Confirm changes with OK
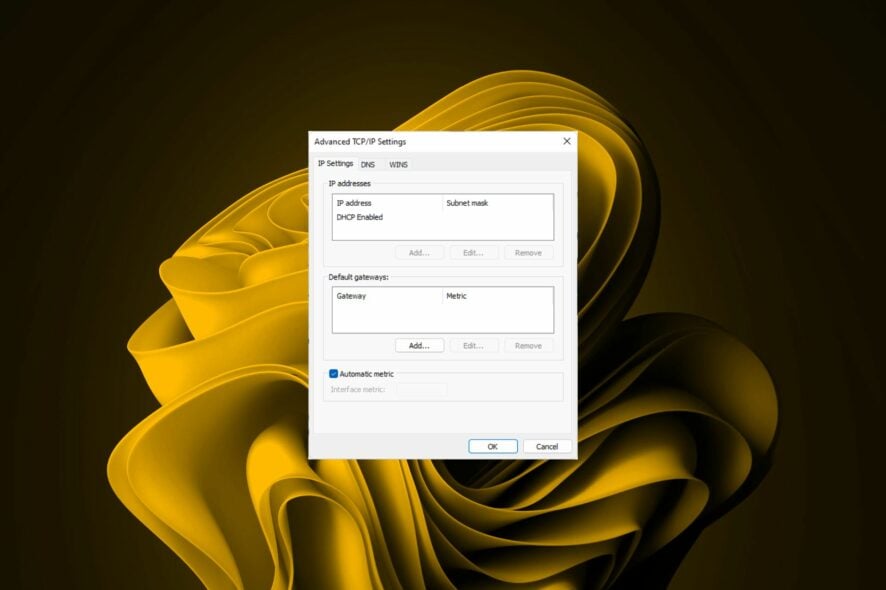The height and width of the screenshot is (590, 886). click(x=491, y=446)
